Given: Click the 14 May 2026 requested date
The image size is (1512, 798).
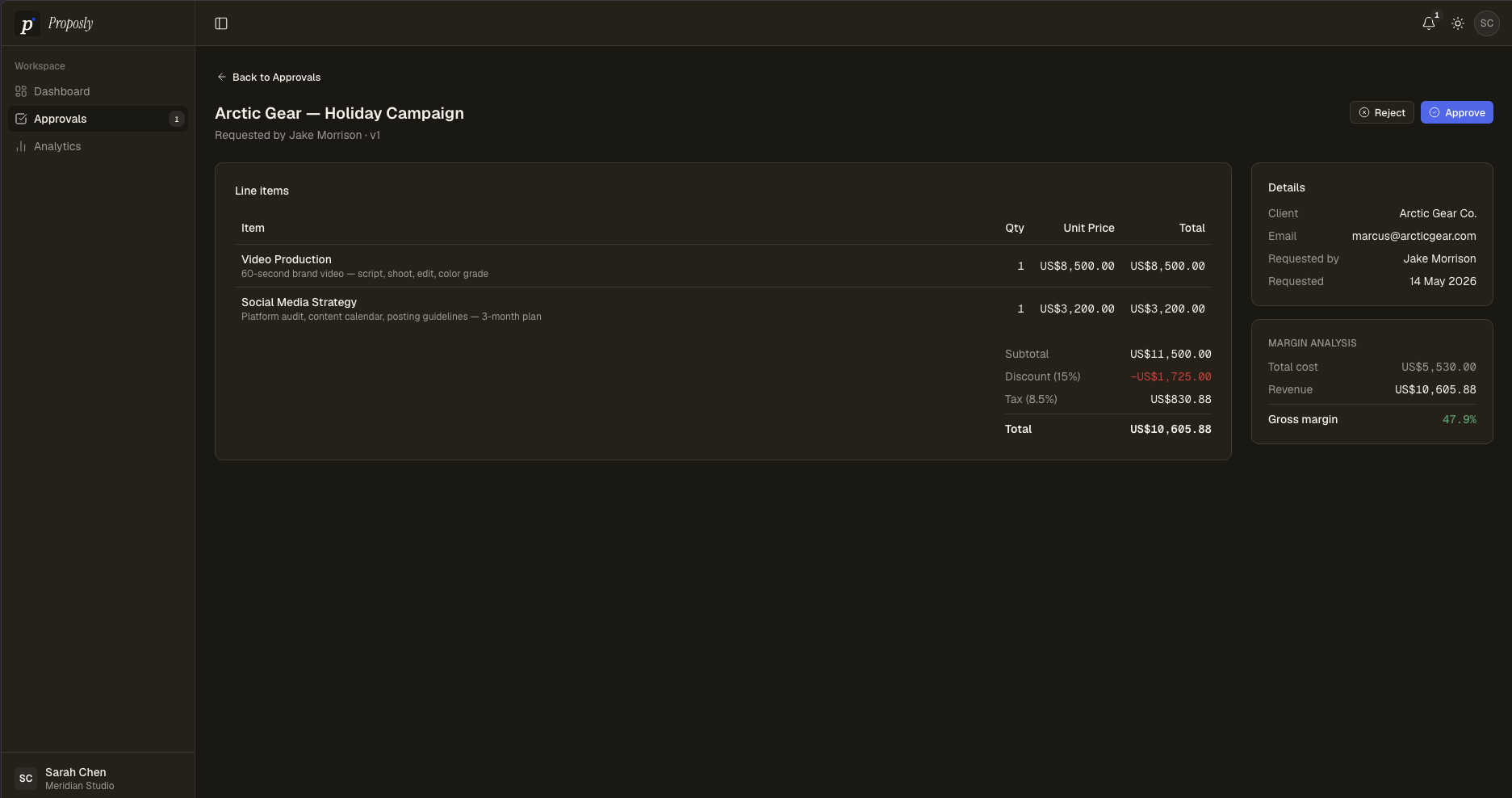Looking at the screenshot, I should coord(1443,281).
